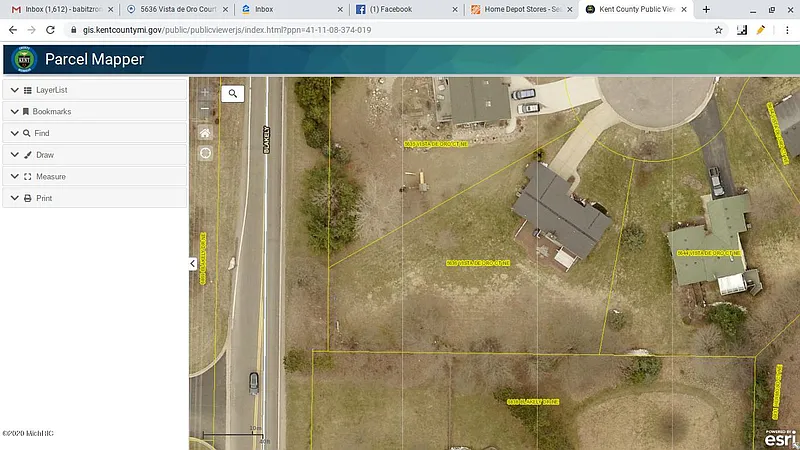Expand the LayerList panel
The image size is (800, 450).
[x=94, y=90]
